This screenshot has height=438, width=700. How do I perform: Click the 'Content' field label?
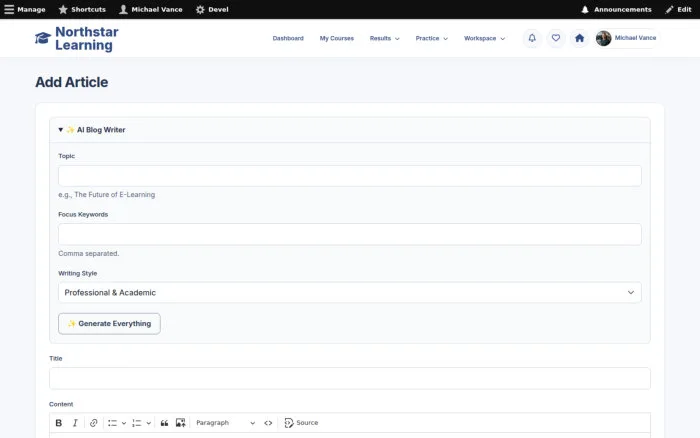pos(61,404)
